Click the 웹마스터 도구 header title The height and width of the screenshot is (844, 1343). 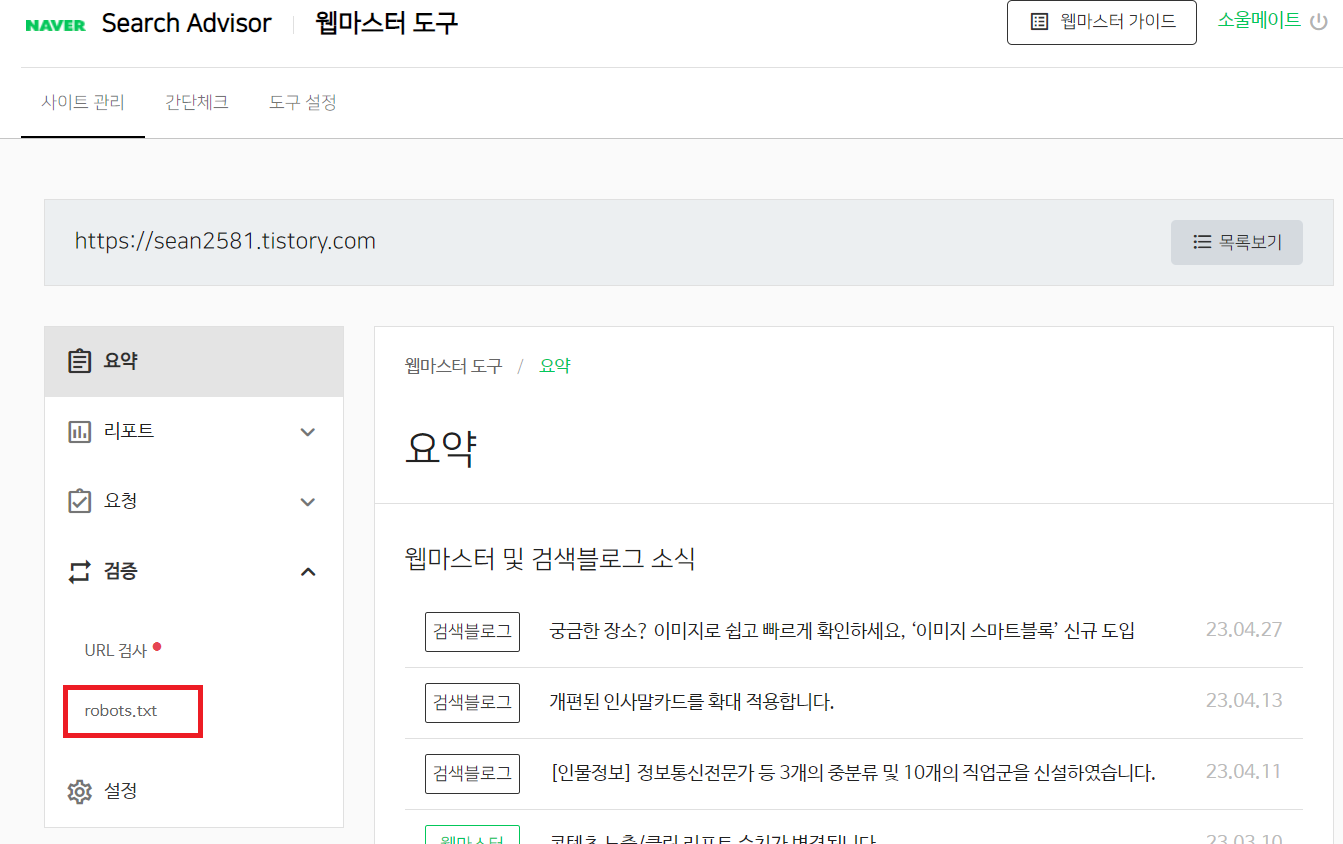tap(387, 23)
